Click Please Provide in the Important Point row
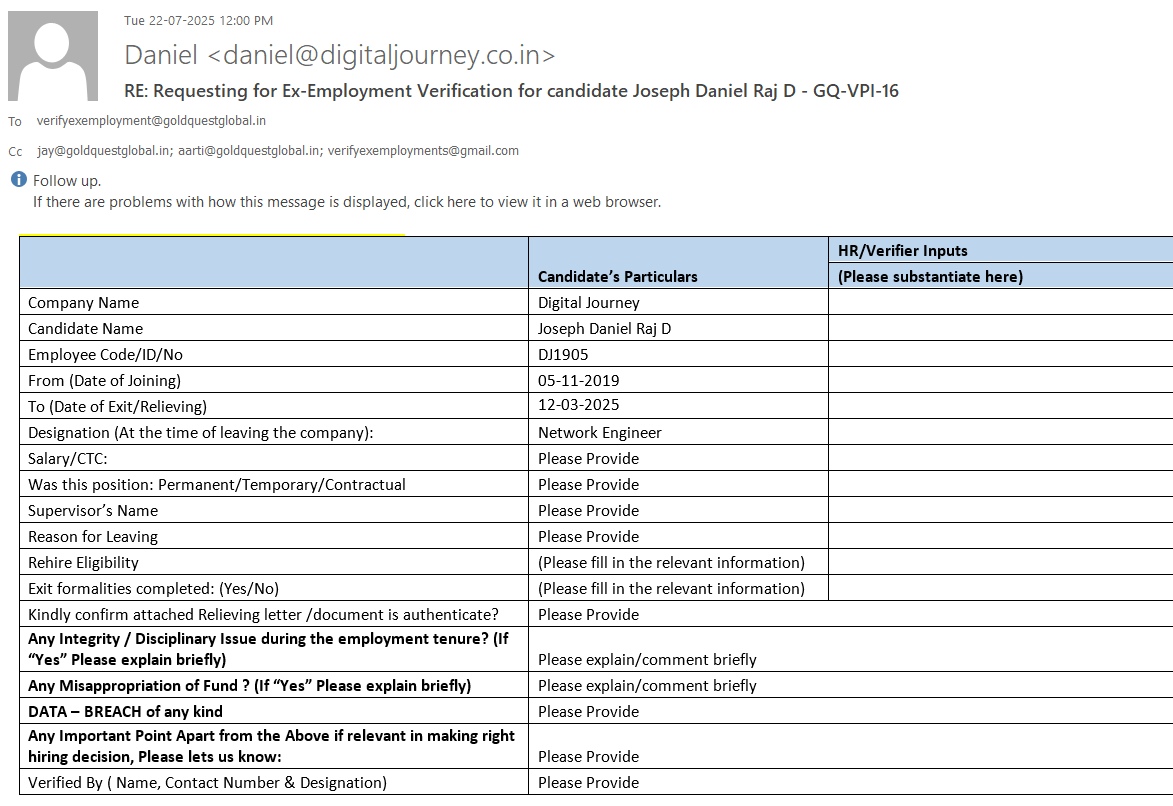Screen dimensions: 1173x806 point(589,757)
